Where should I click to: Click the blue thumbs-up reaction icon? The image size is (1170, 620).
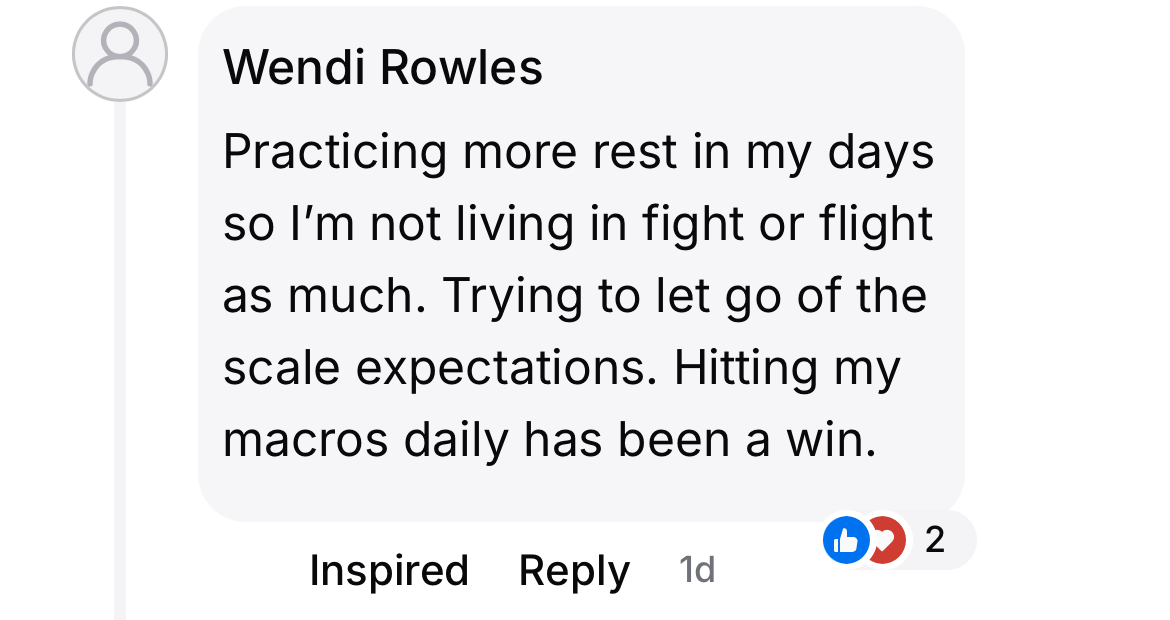click(846, 541)
